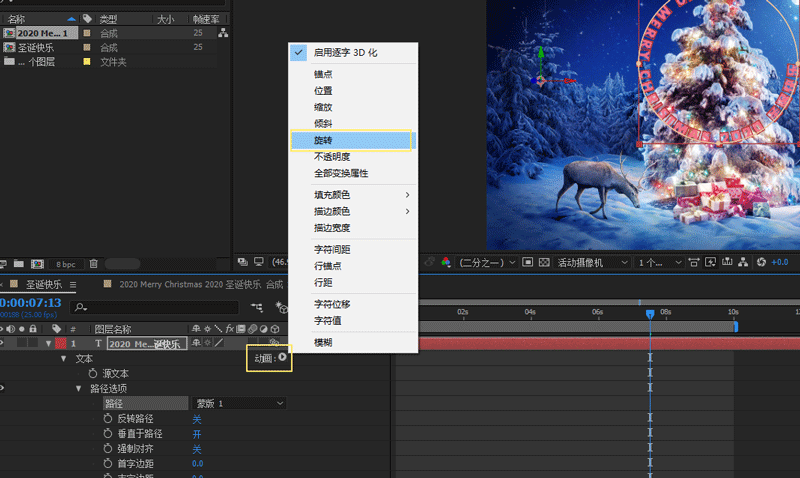Open the 描边颜色 submenu
Viewport: 800px width, 478px height.
353,211
